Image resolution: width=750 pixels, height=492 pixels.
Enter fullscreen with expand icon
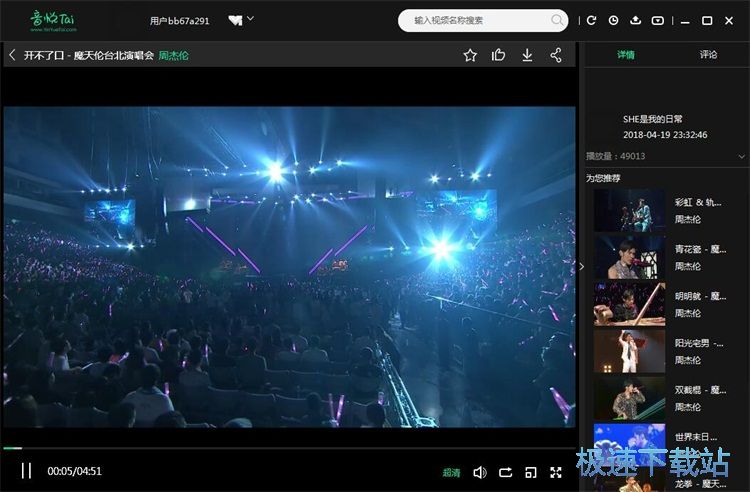coord(556,472)
